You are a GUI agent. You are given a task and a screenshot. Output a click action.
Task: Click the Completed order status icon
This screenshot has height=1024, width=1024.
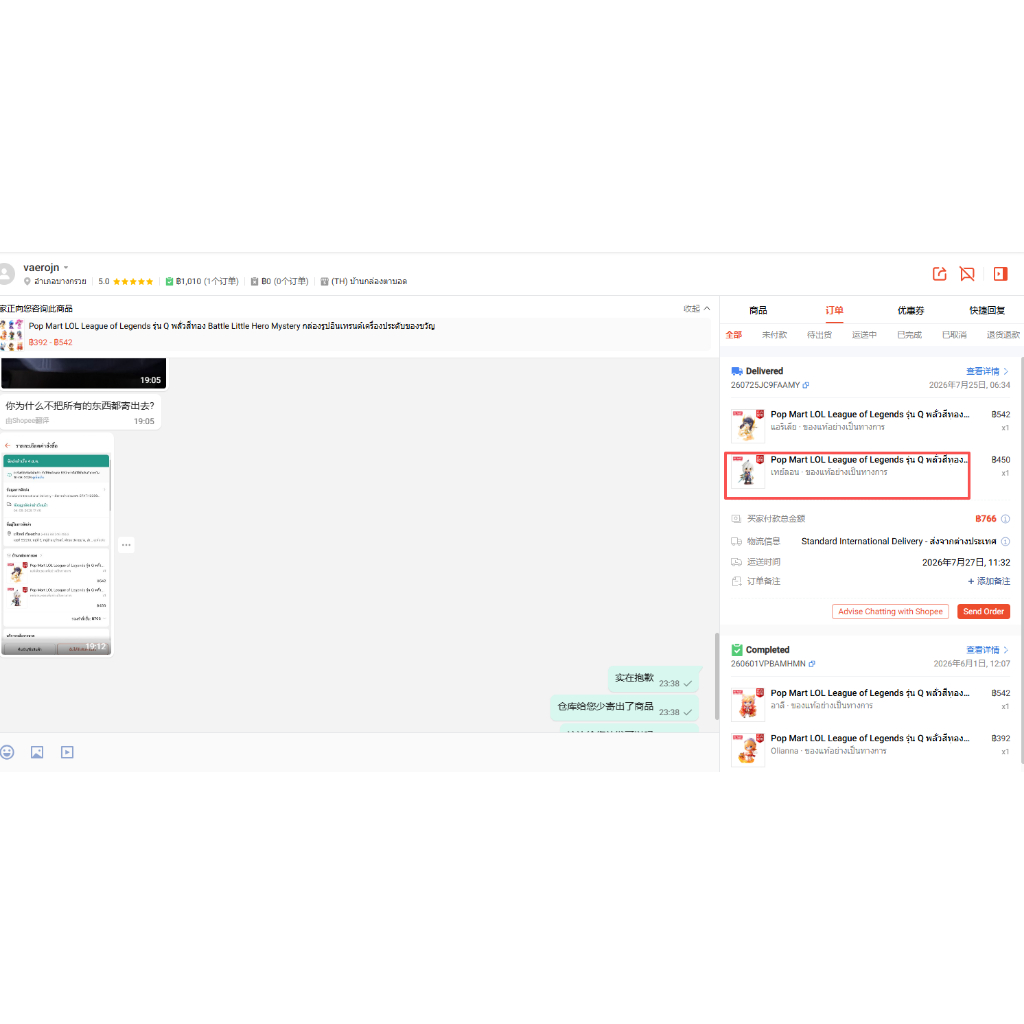click(737, 650)
